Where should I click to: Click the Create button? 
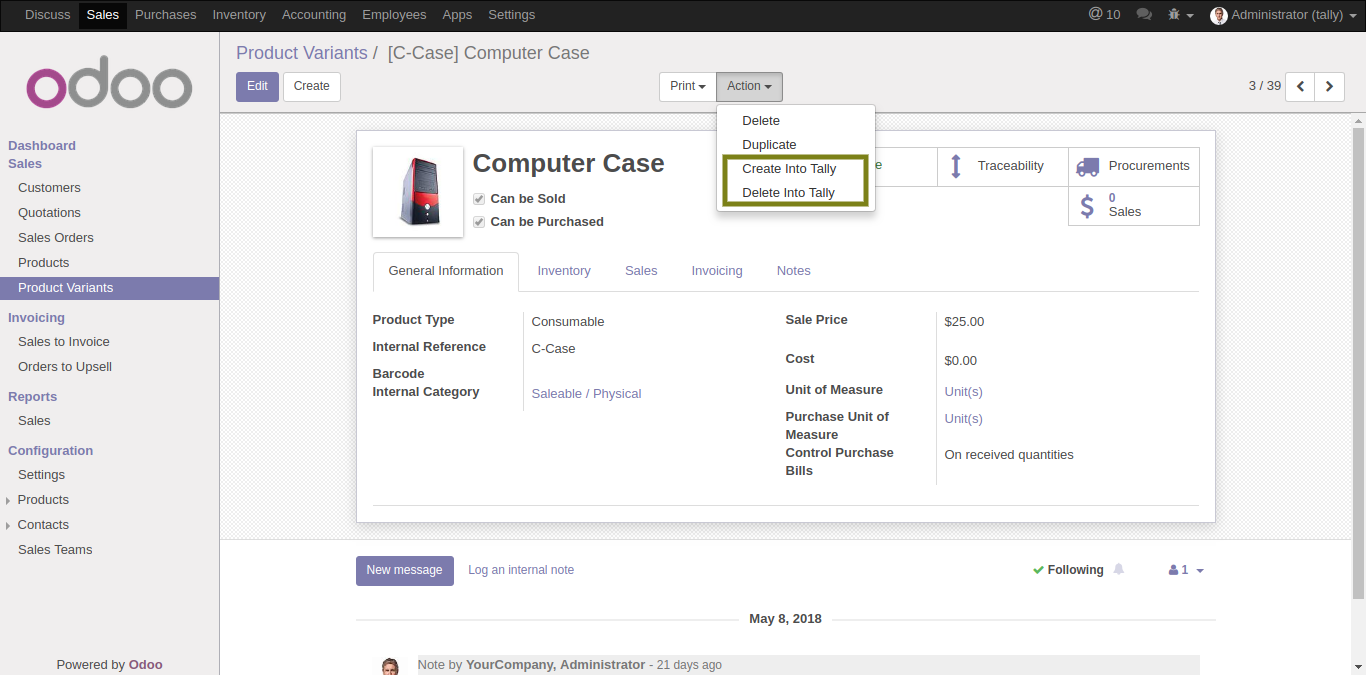tap(312, 87)
